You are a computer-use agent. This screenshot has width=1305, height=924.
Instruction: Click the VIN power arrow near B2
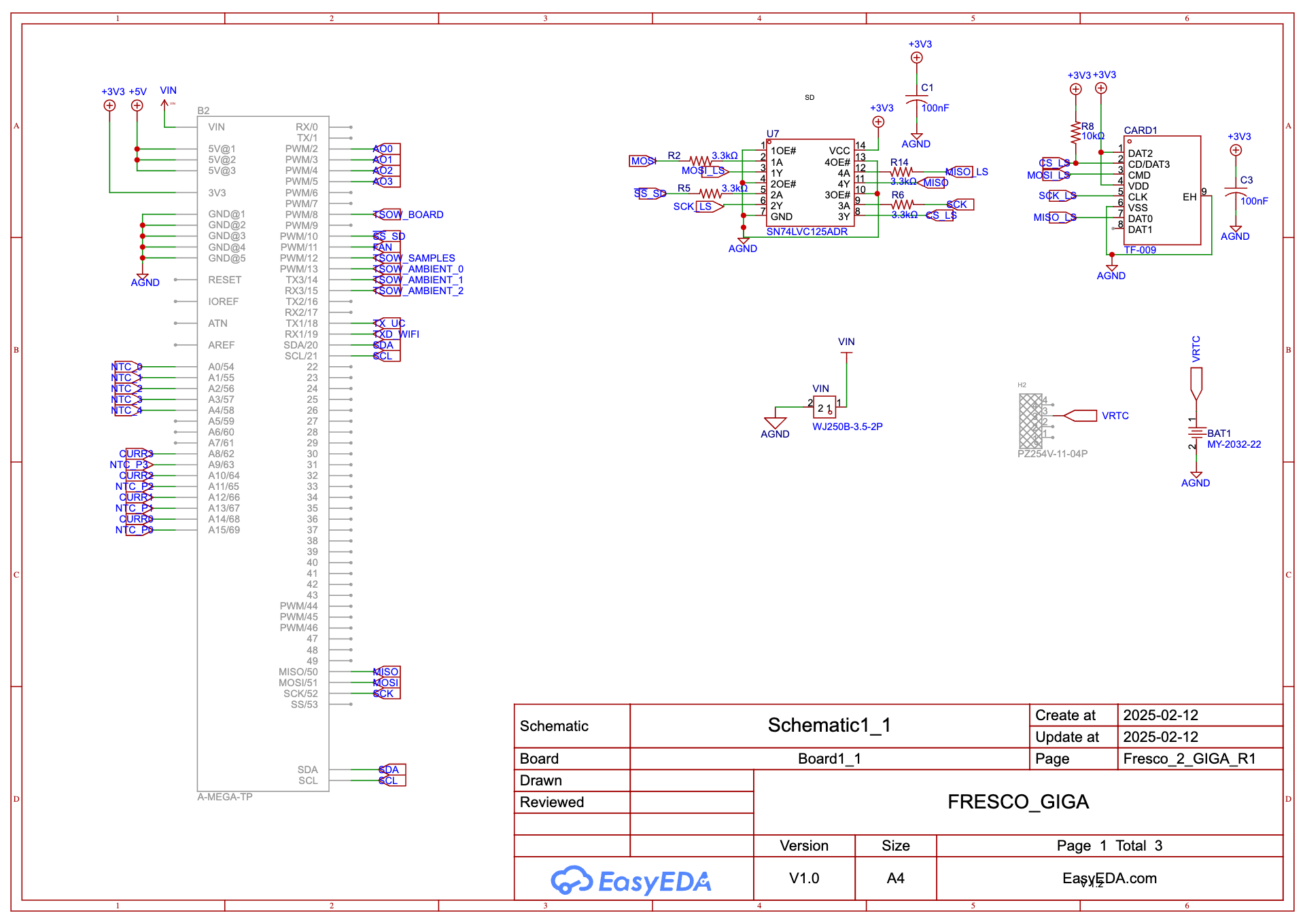point(165,105)
